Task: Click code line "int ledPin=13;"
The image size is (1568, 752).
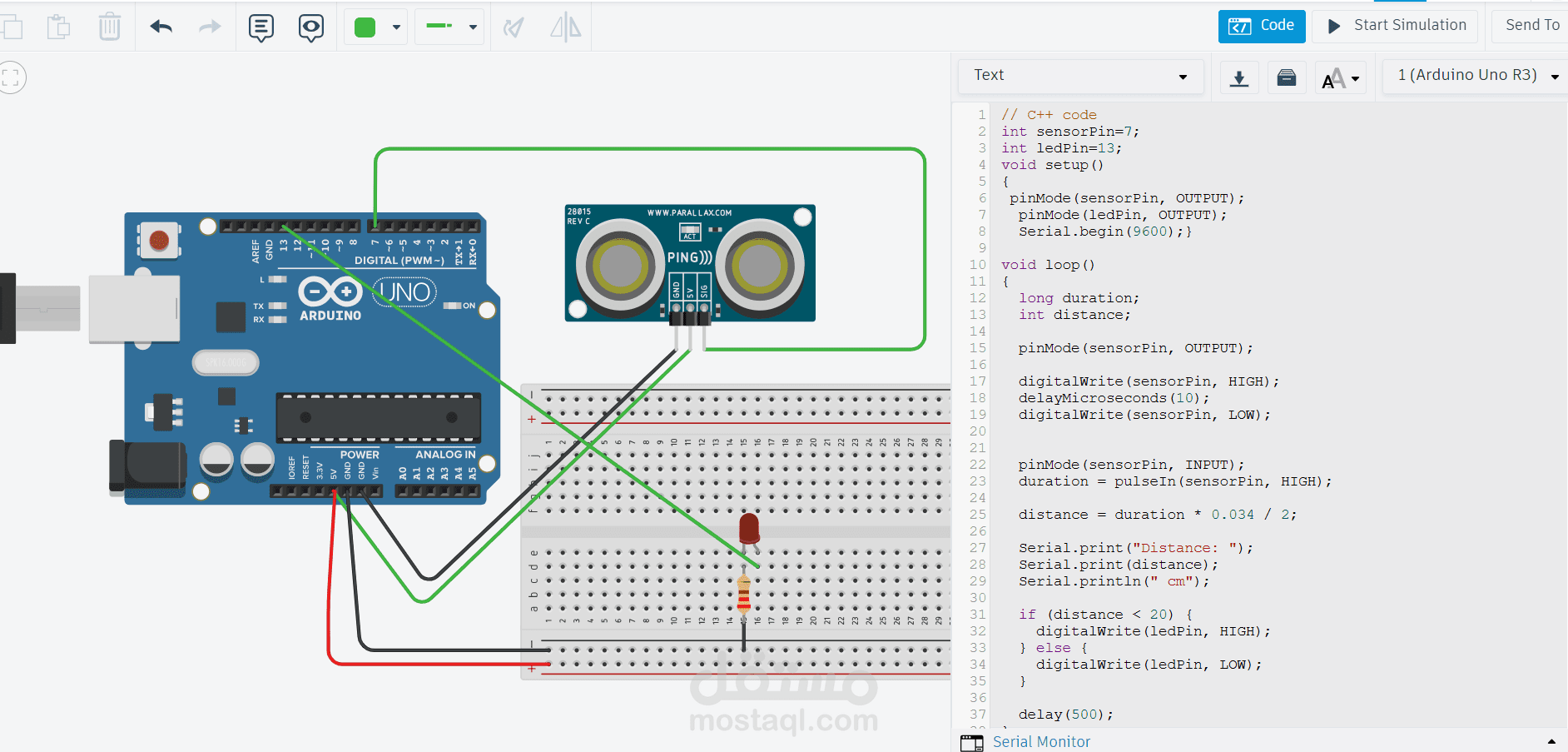Action: click(1061, 148)
